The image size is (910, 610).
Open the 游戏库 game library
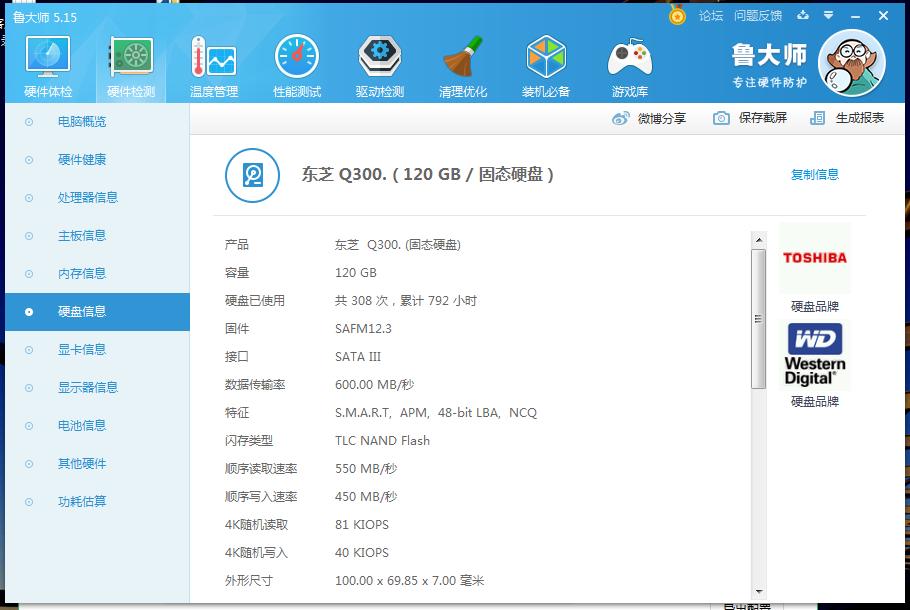[x=629, y=63]
